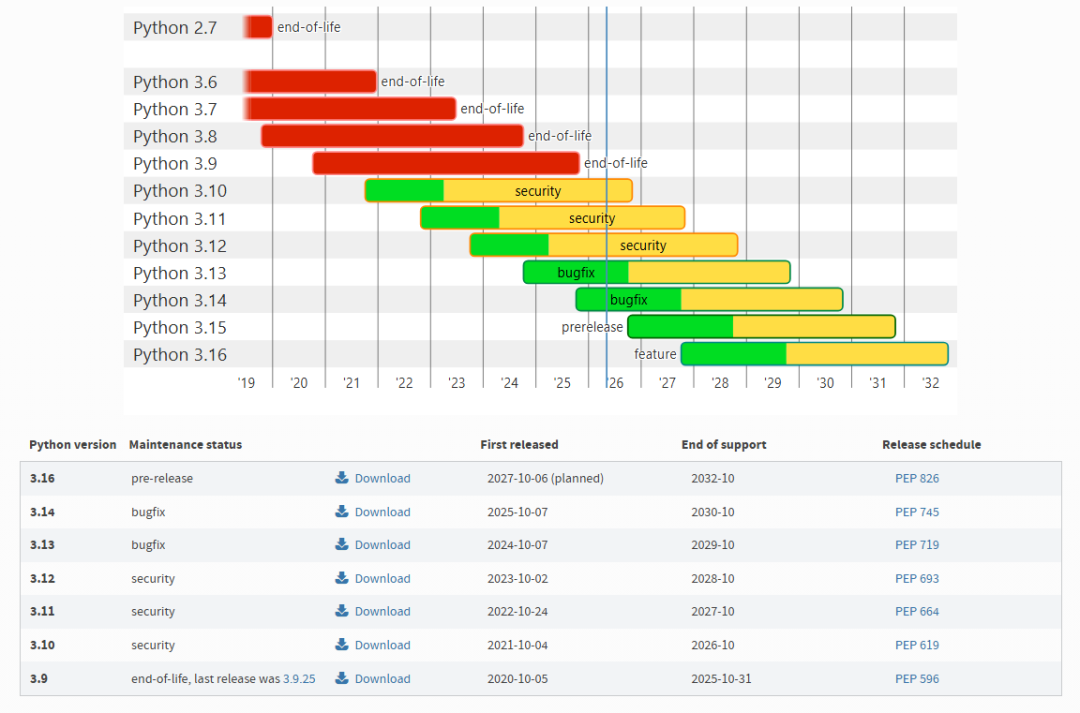Click the 'pre-release' status in 3.16 row
The height and width of the screenshot is (713, 1080).
click(x=162, y=478)
